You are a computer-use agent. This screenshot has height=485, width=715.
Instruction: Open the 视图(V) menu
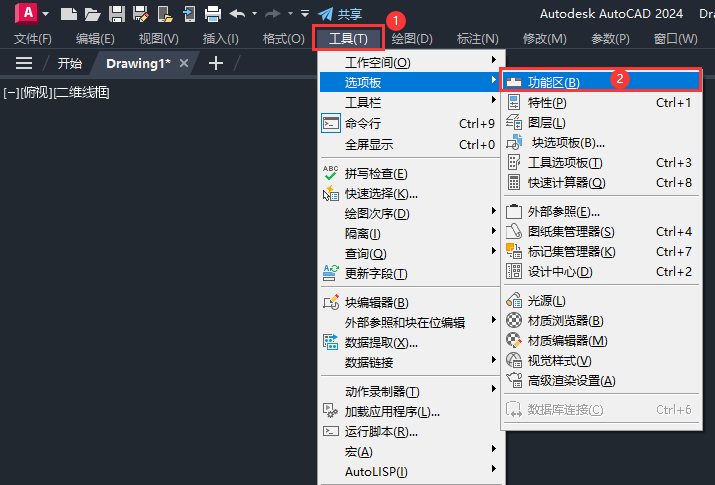(158, 39)
